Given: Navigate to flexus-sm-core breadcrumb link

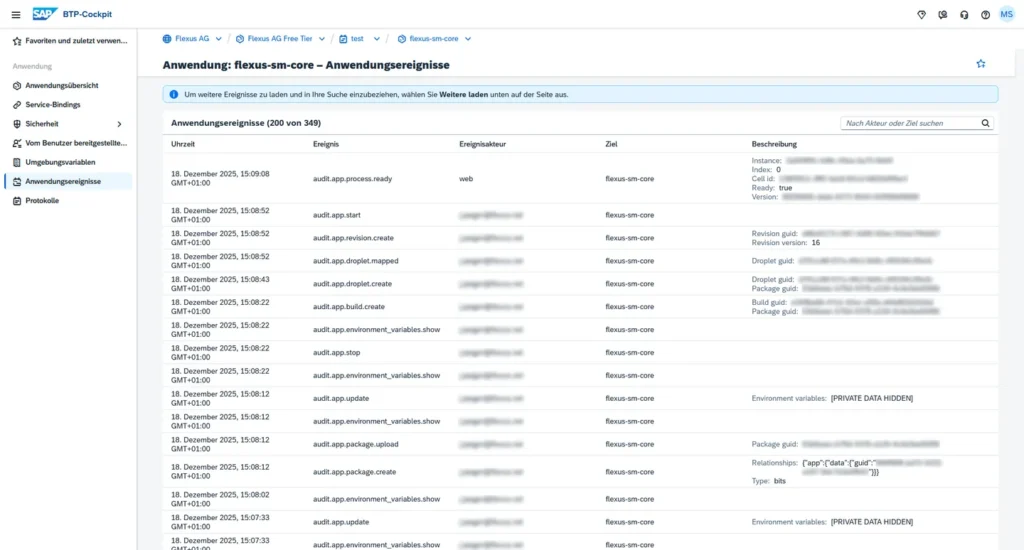Looking at the screenshot, I should click(x=434, y=39).
